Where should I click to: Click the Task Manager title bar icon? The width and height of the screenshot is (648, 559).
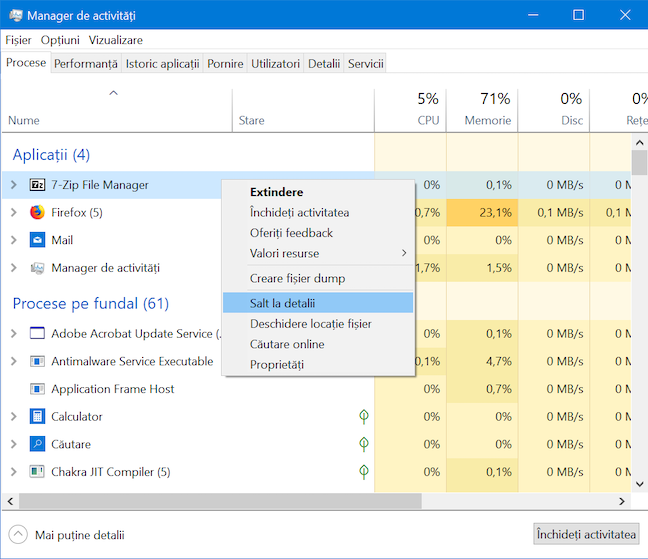tap(16, 15)
